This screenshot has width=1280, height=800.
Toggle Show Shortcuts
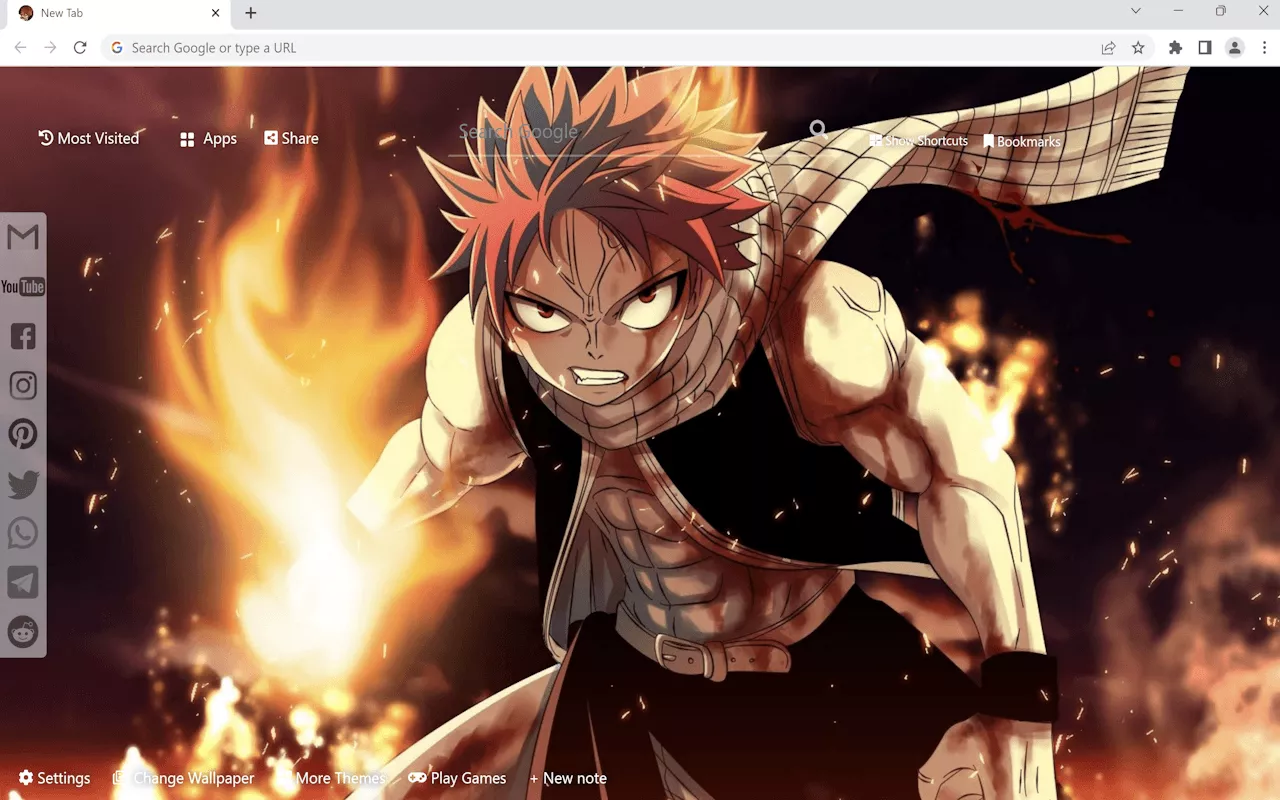click(919, 141)
